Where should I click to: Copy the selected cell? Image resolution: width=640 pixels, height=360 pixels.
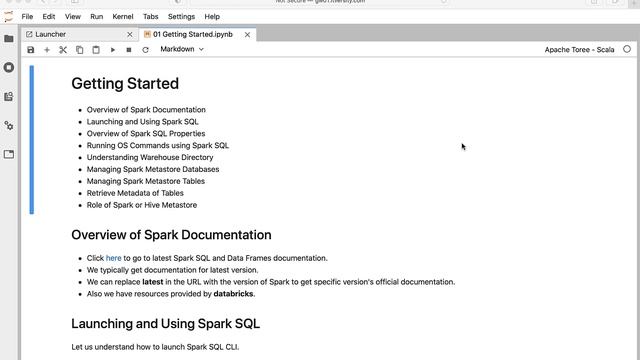click(80, 50)
